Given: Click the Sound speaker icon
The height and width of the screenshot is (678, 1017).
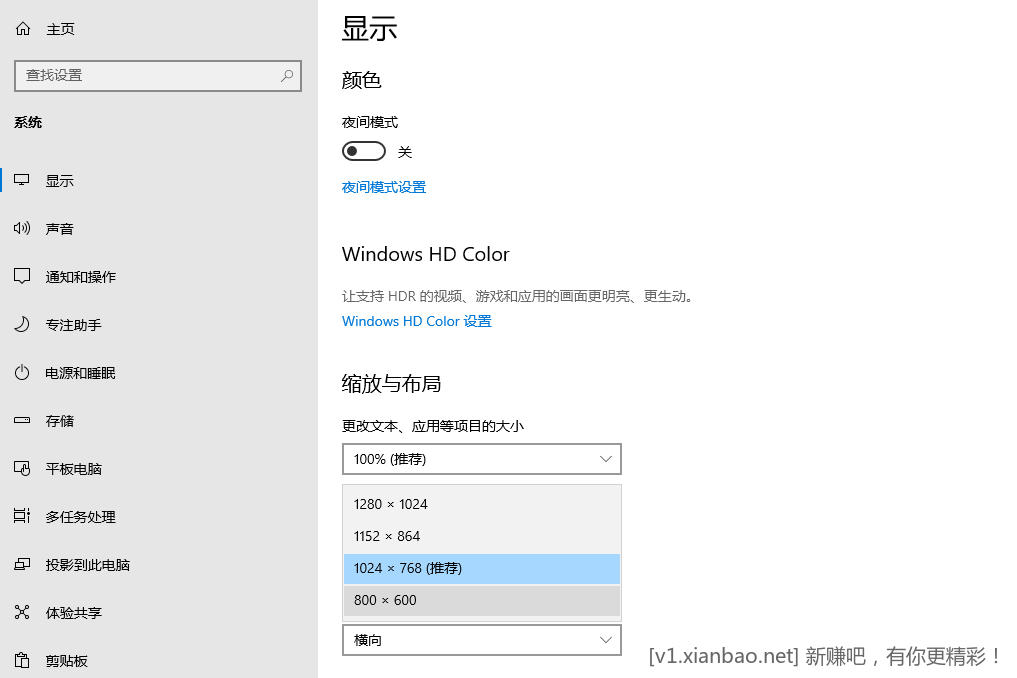Looking at the screenshot, I should click(22, 228).
